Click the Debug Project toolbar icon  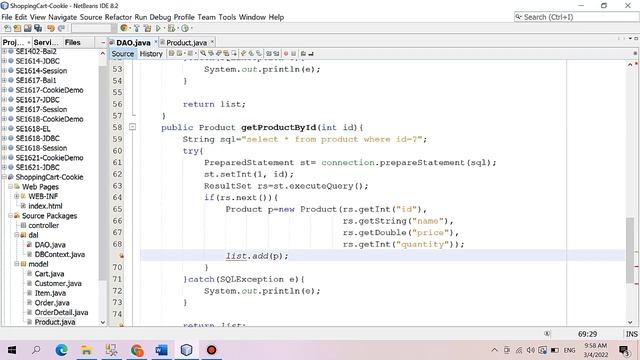171,28
